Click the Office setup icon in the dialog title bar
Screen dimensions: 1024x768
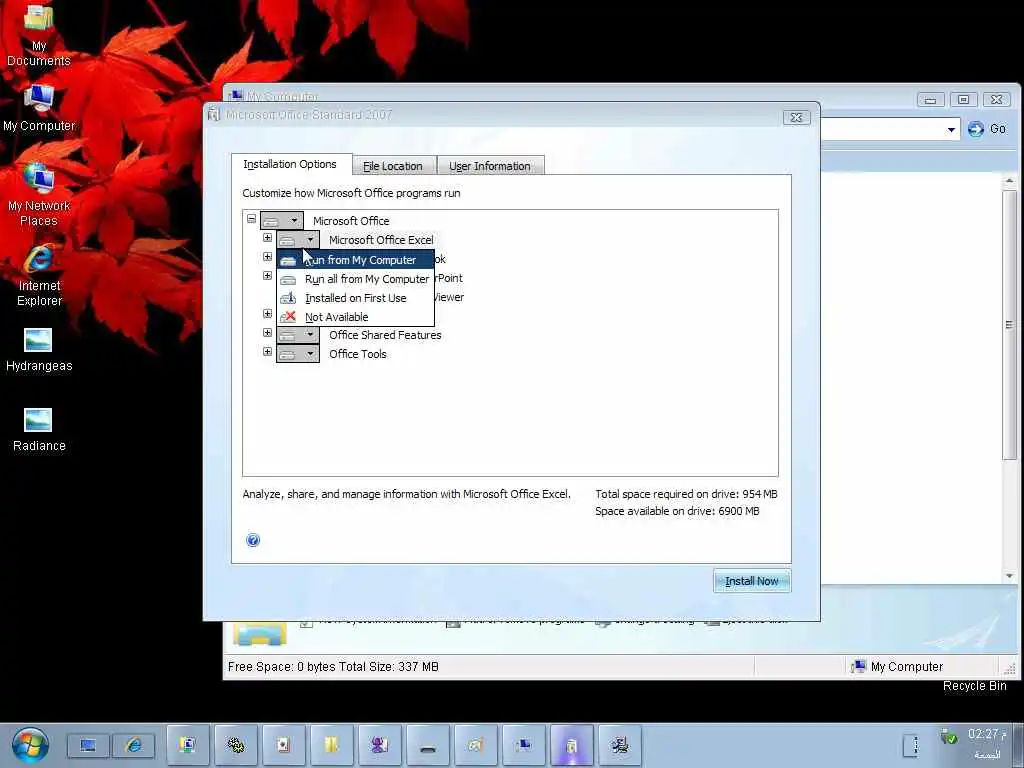click(214, 115)
